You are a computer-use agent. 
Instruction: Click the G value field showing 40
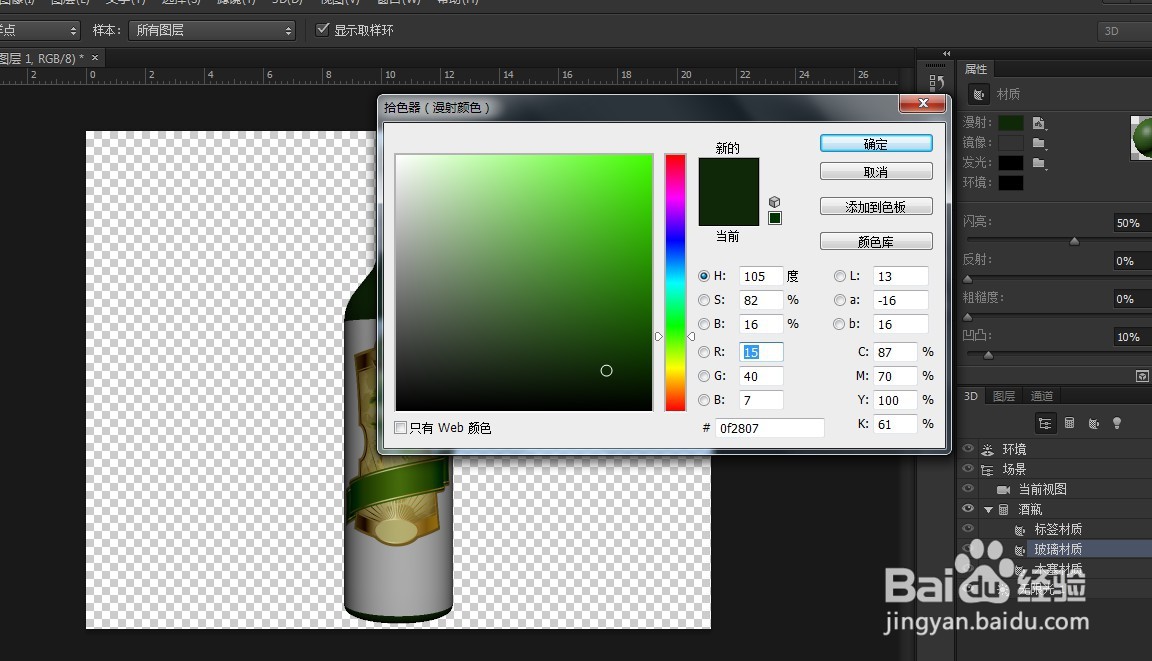[760, 376]
